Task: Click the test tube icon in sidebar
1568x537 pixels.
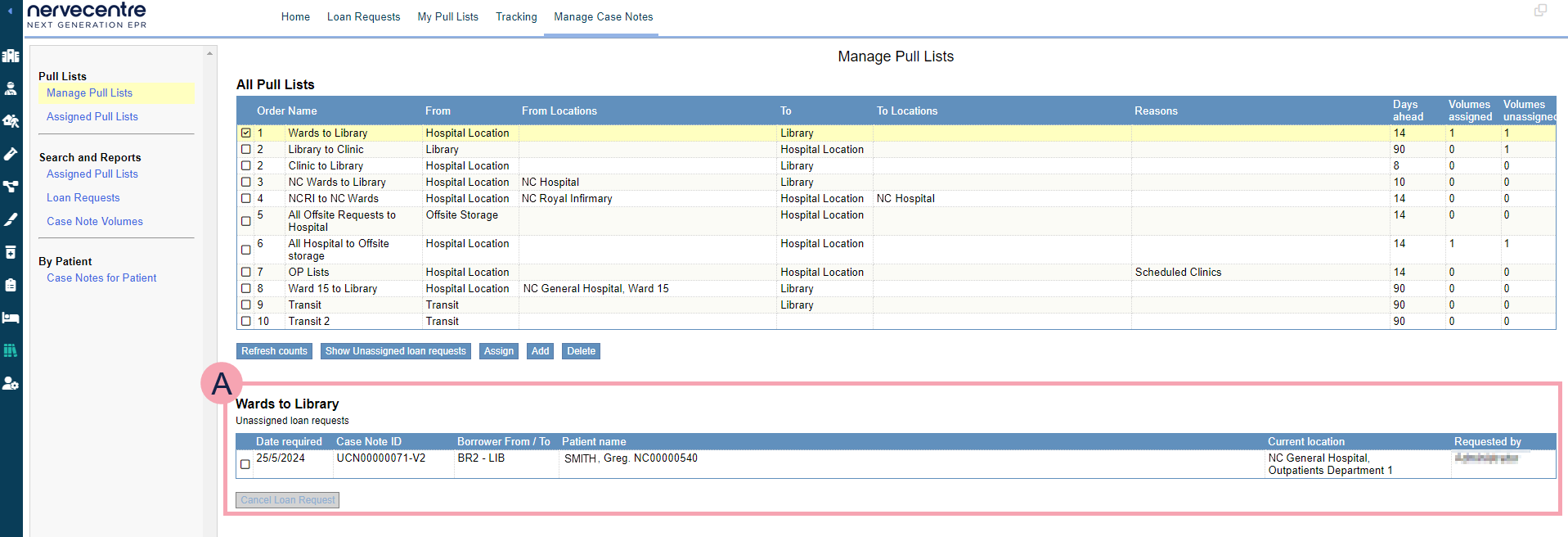Action: point(11,154)
